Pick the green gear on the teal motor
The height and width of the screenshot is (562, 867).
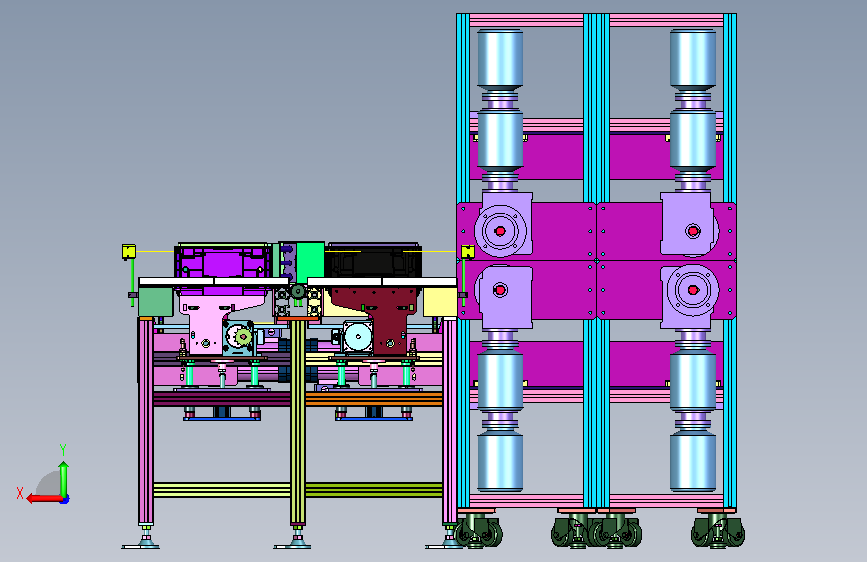pyautogui.click(x=242, y=335)
